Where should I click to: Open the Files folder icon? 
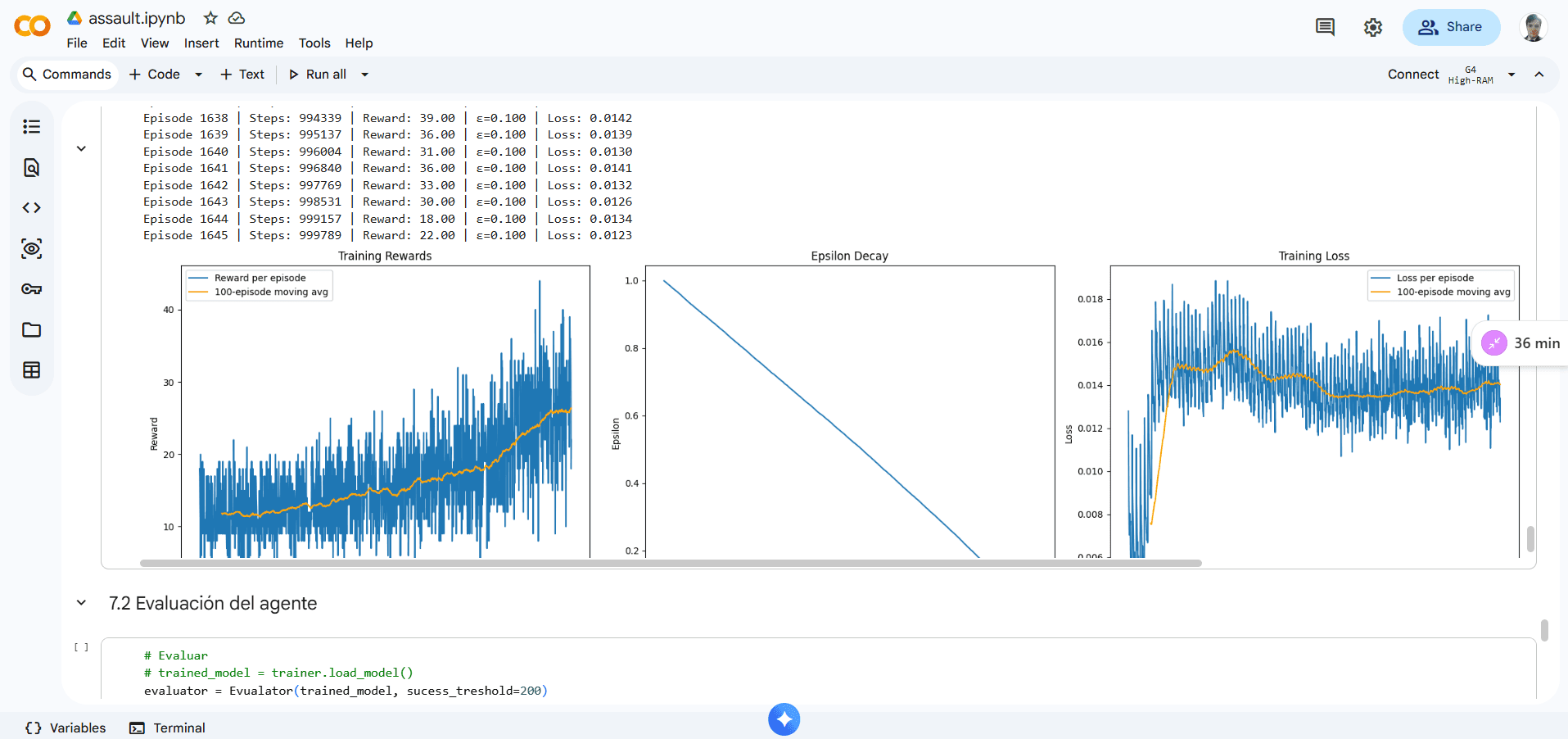31,330
